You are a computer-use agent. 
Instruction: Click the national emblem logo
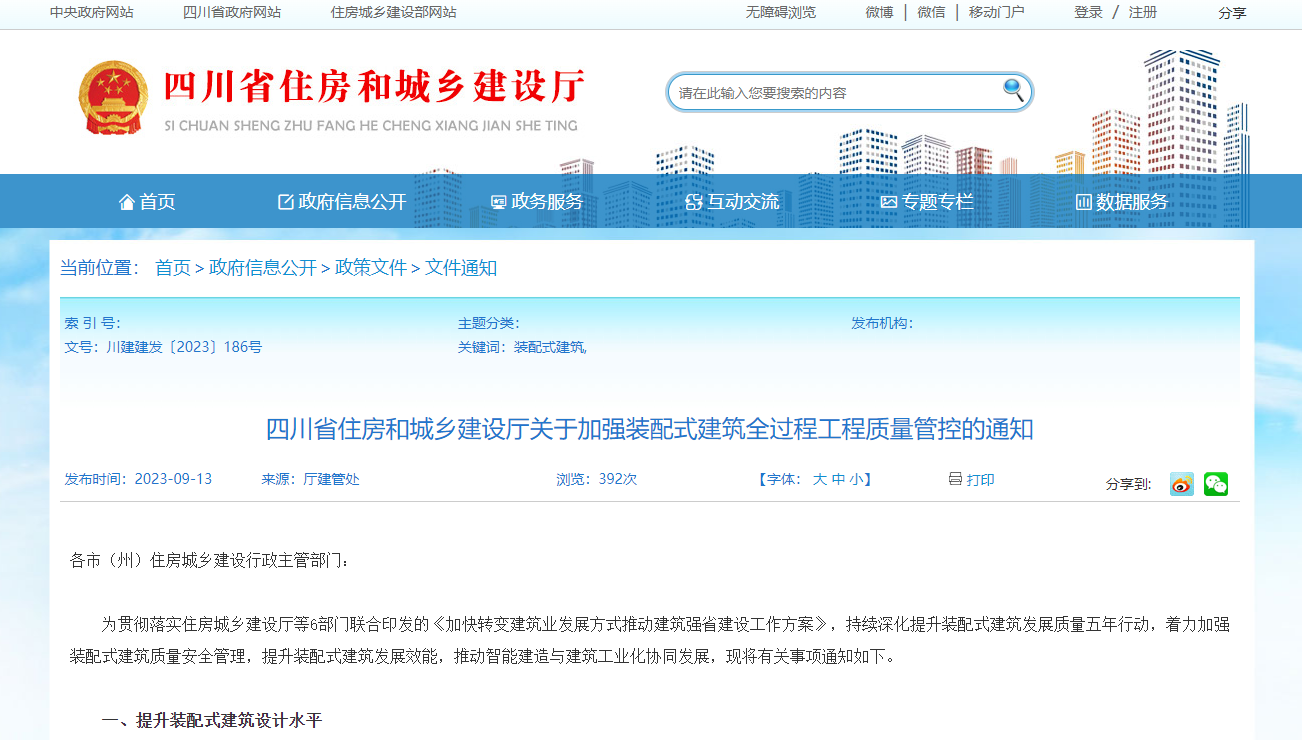[114, 97]
